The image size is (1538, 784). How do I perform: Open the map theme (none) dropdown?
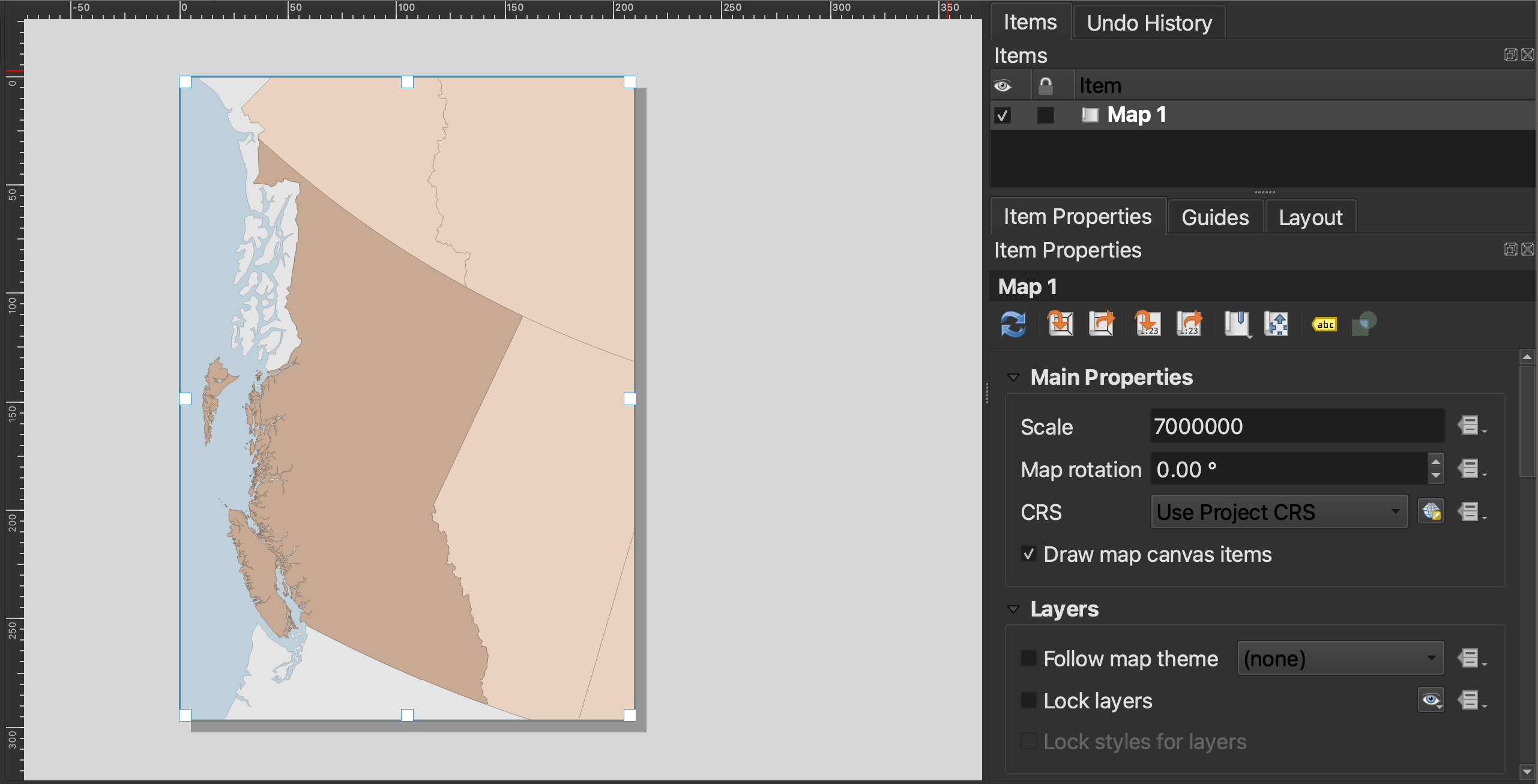(1340, 659)
